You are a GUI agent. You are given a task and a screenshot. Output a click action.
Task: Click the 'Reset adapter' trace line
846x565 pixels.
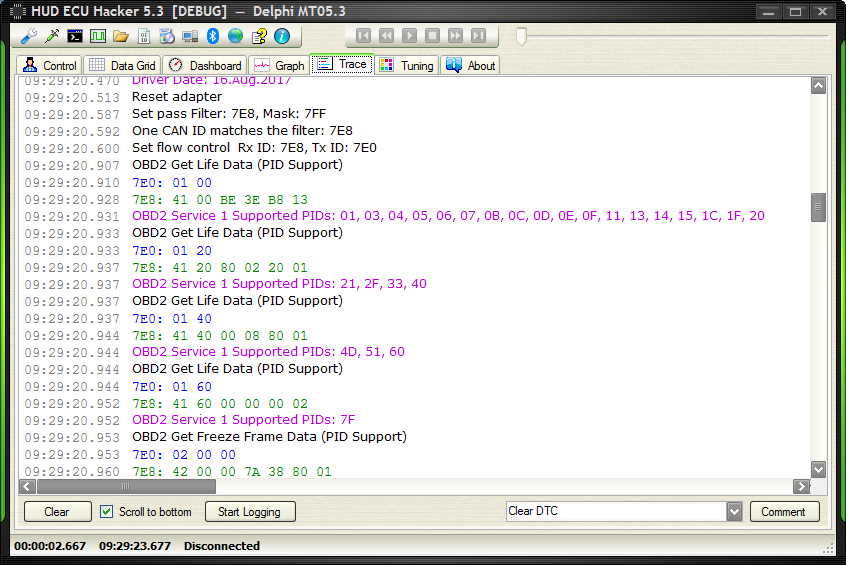pyautogui.click(x=177, y=97)
